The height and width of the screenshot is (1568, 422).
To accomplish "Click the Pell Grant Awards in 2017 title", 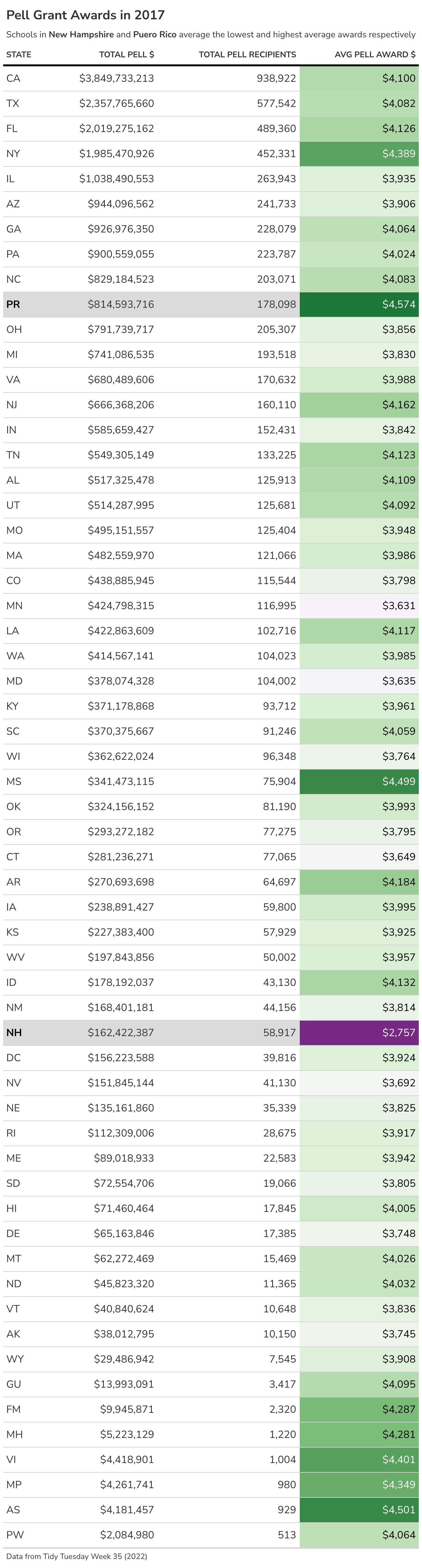I will click(x=85, y=14).
